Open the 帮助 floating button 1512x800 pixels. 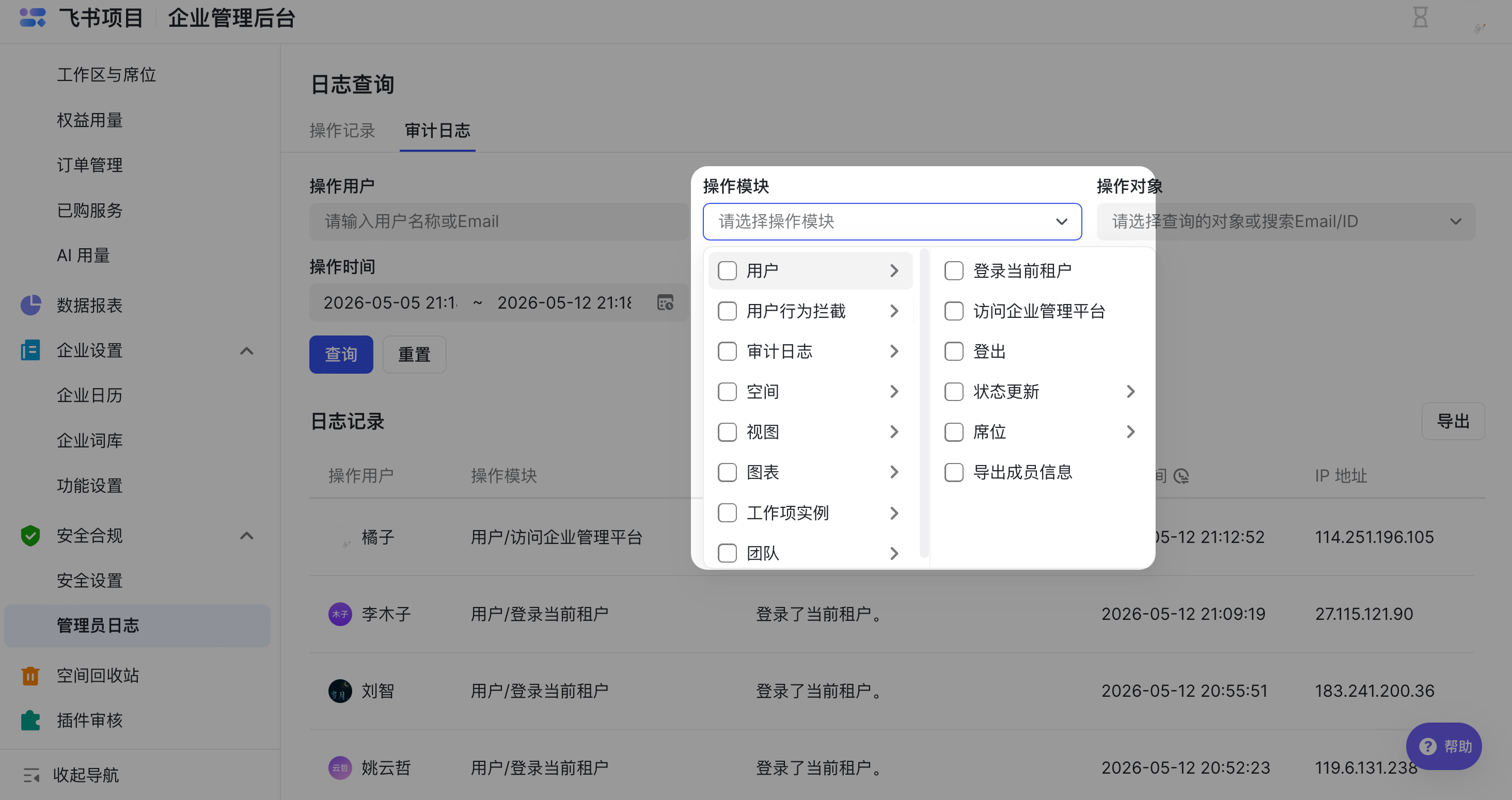[1444, 746]
